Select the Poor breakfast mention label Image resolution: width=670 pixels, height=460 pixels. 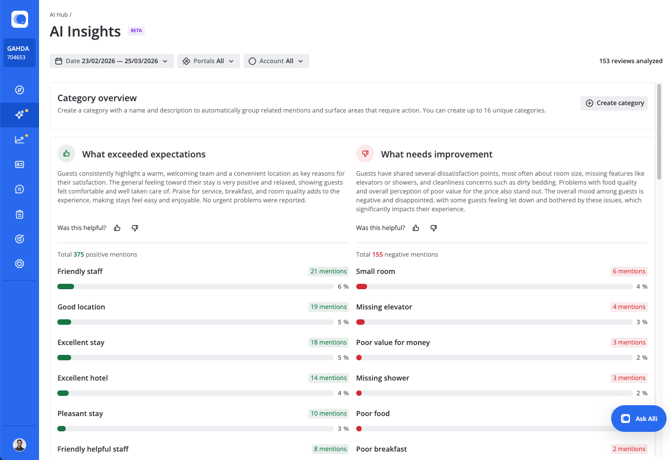point(381,449)
